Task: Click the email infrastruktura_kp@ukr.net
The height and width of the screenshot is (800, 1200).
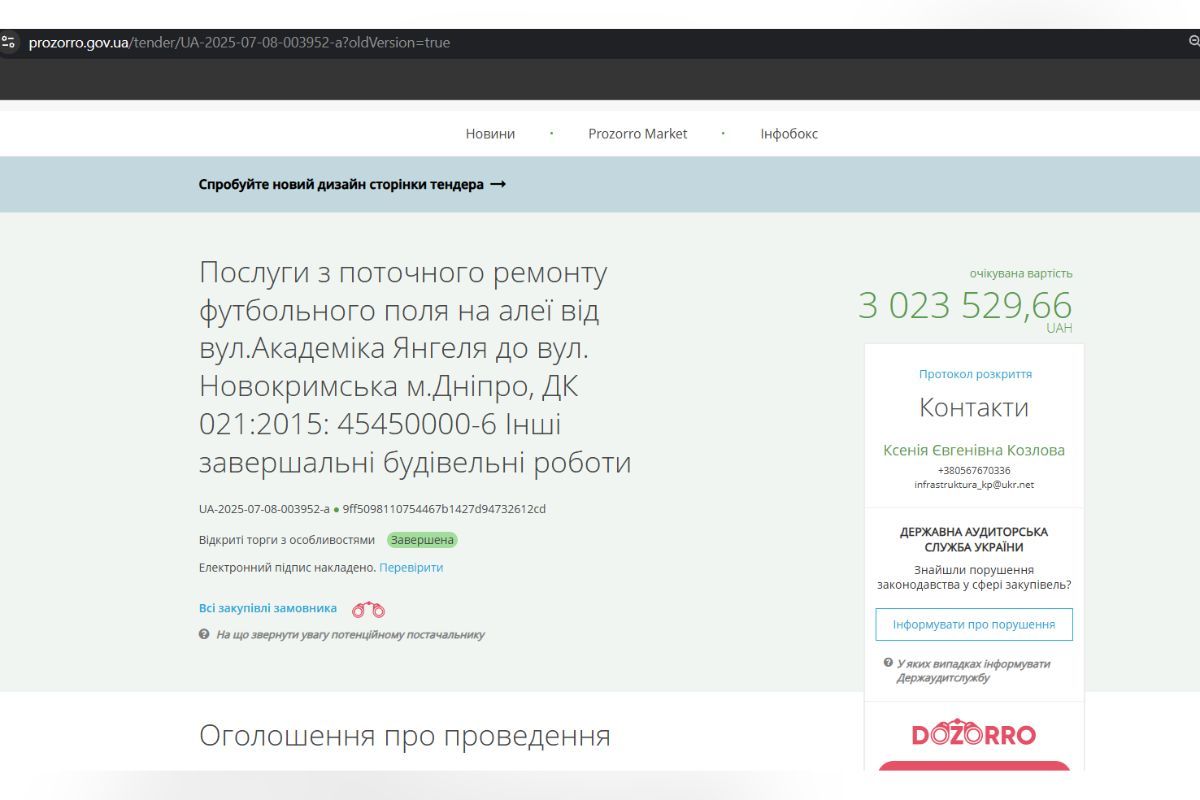Action: tap(974, 484)
